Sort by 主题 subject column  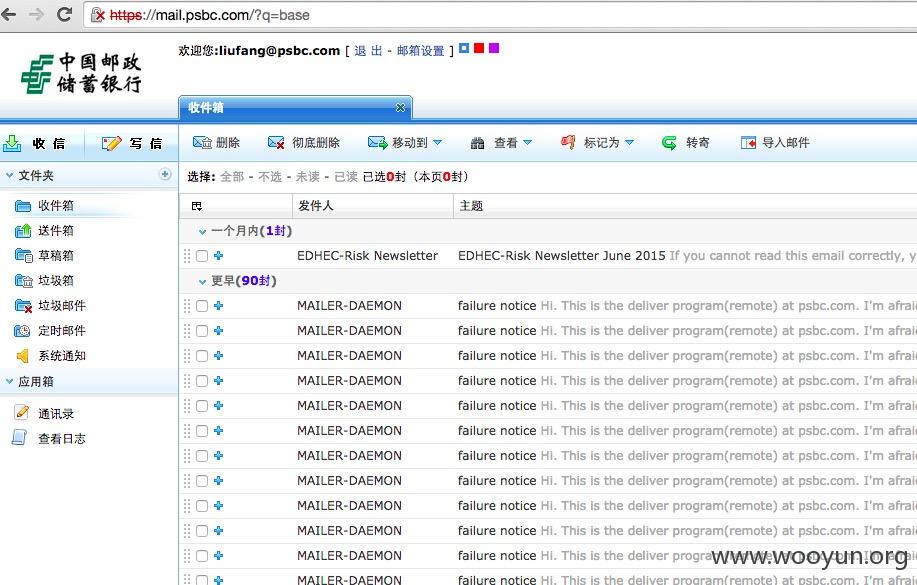pyautogui.click(x=471, y=206)
